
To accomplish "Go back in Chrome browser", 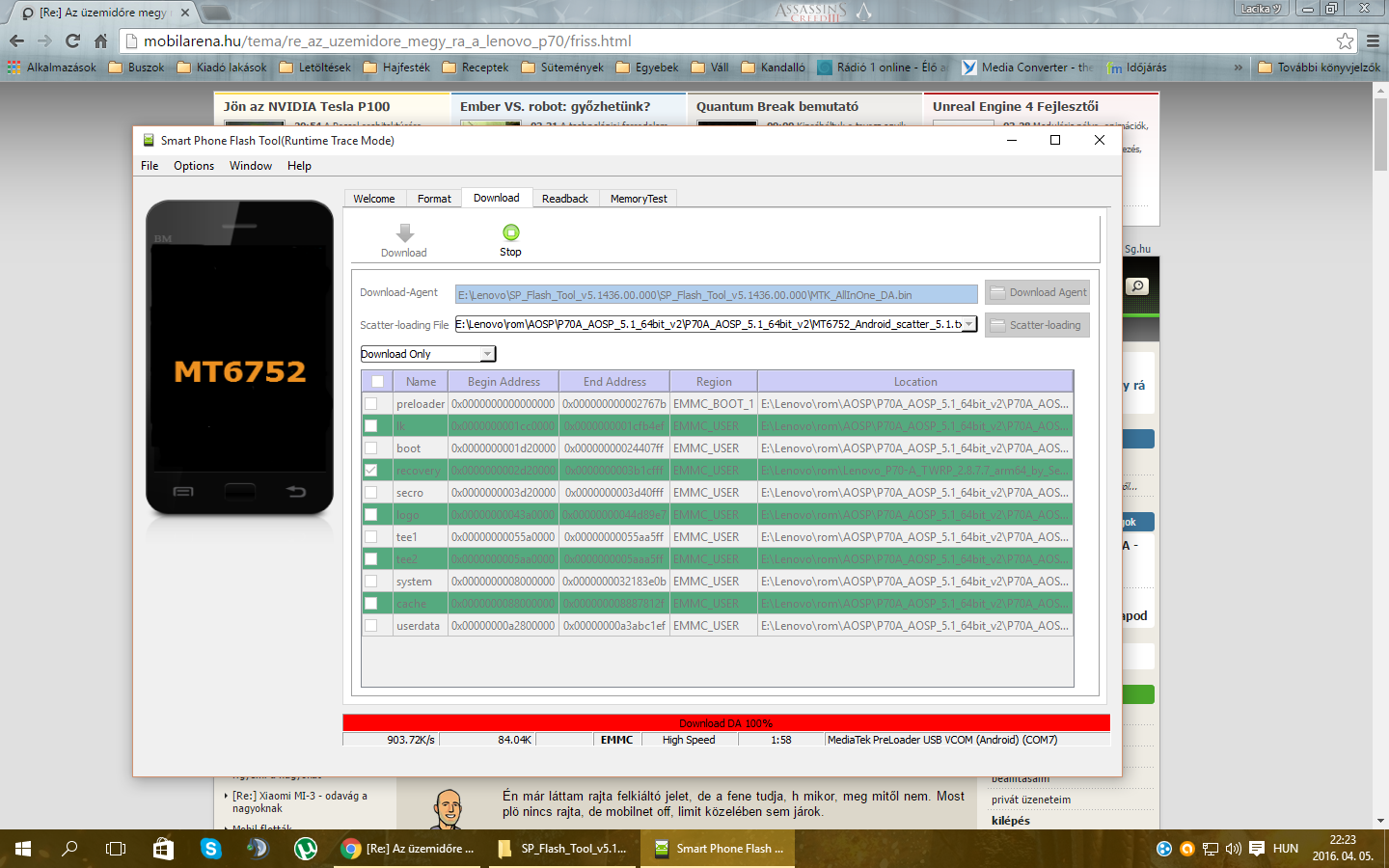I will click(16, 41).
